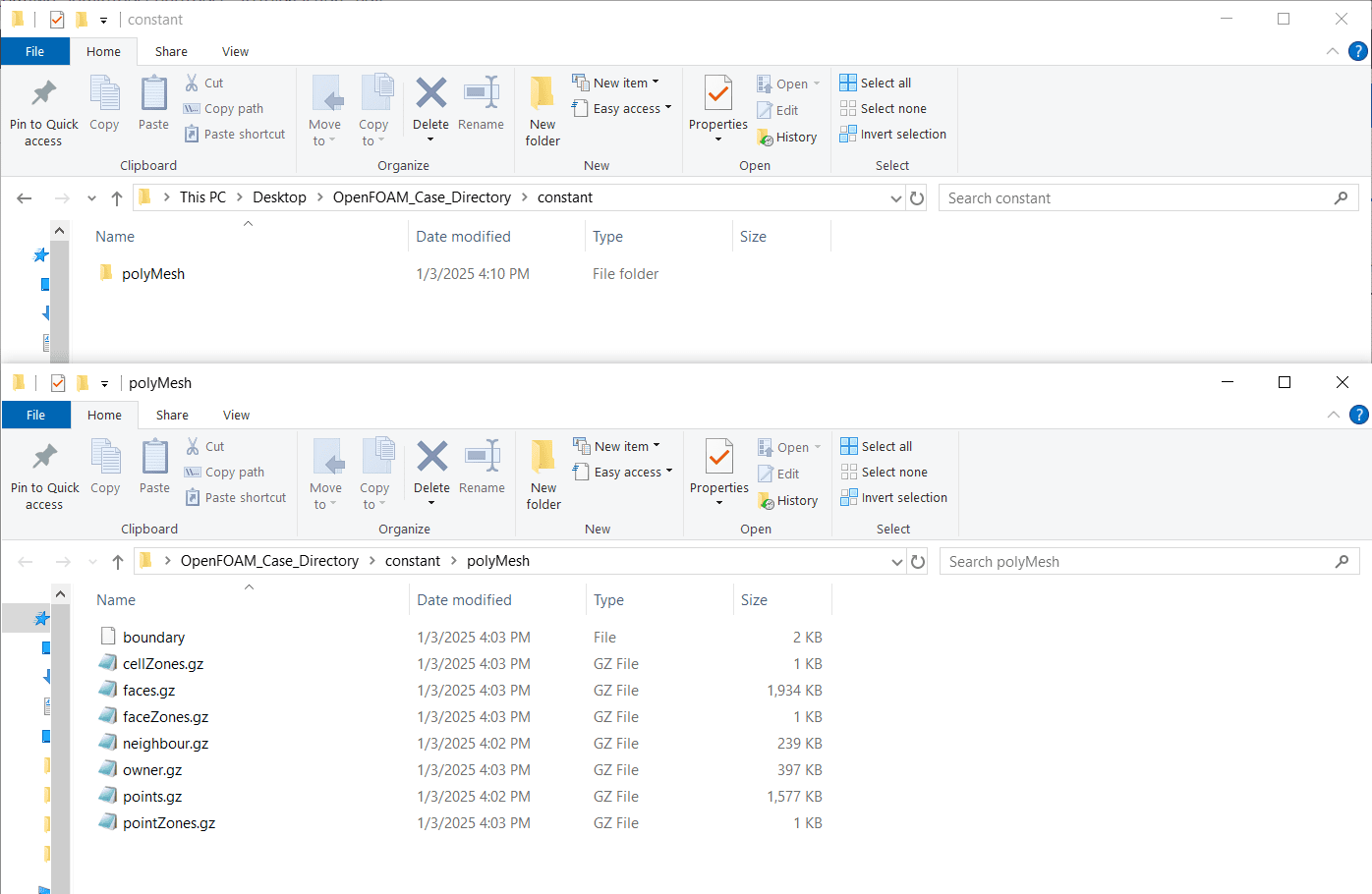Refresh the constant folder view

click(x=917, y=198)
